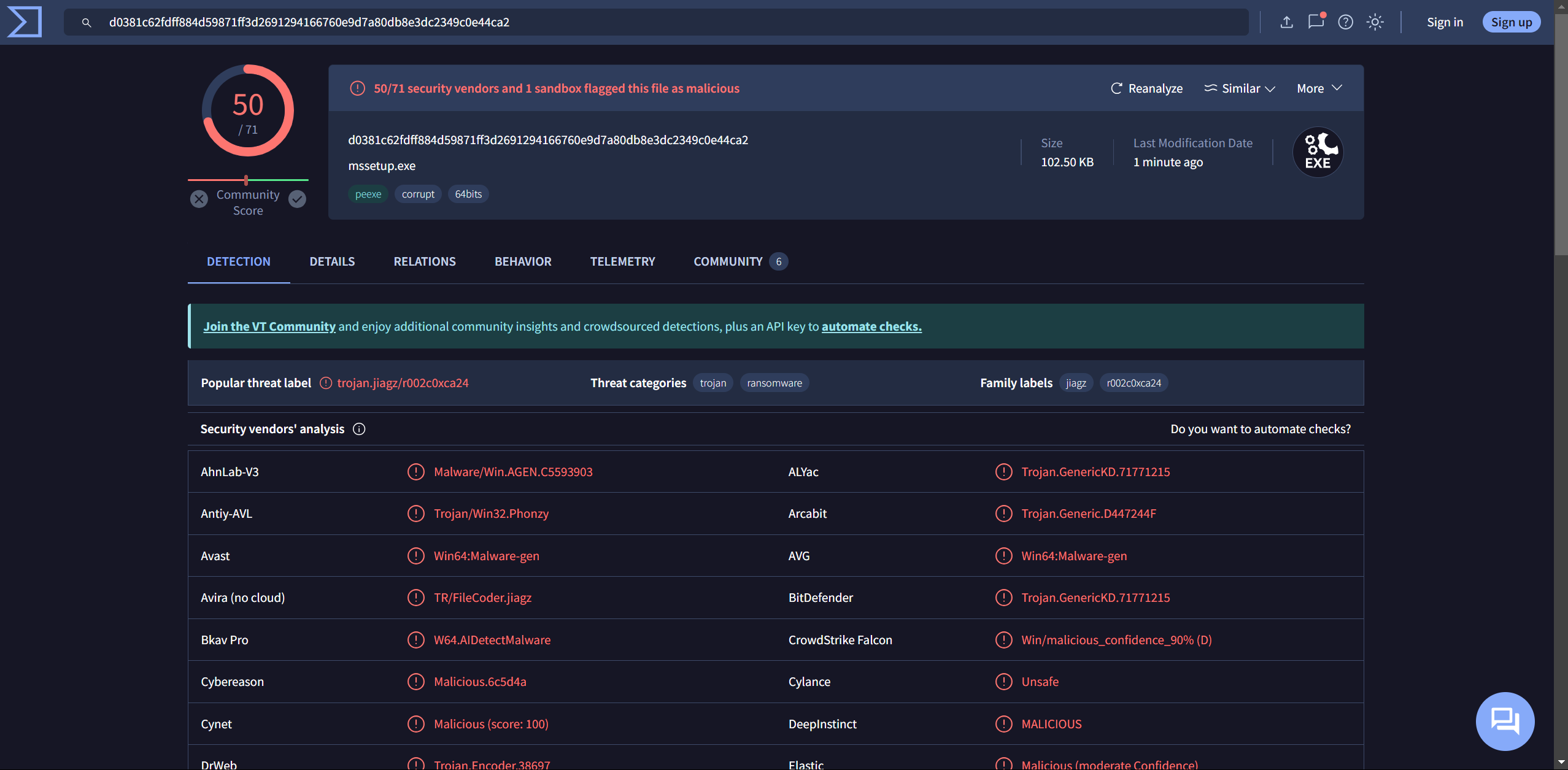1568x770 pixels.
Task: Click Join the VT Community link
Action: (x=269, y=326)
